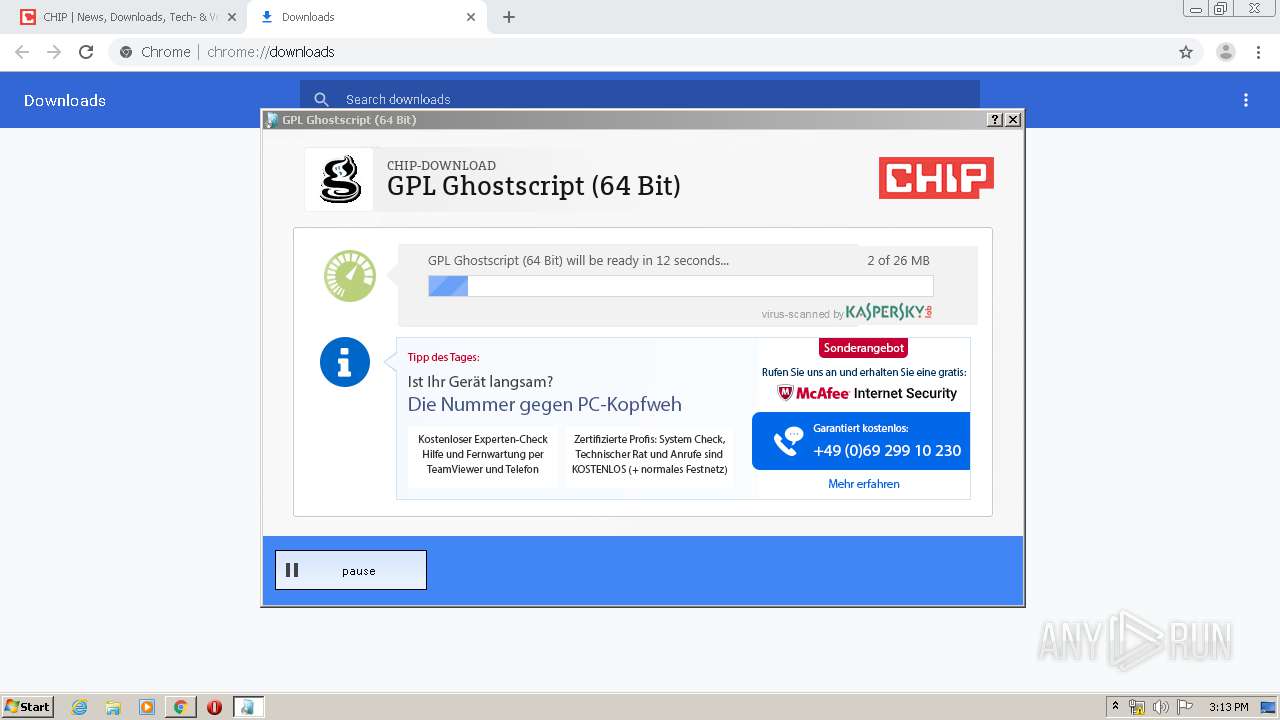The height and width of the screenshot is (720, 1280).
Task: Click the blue info circle icon
Action: click(x=345, y=362)
